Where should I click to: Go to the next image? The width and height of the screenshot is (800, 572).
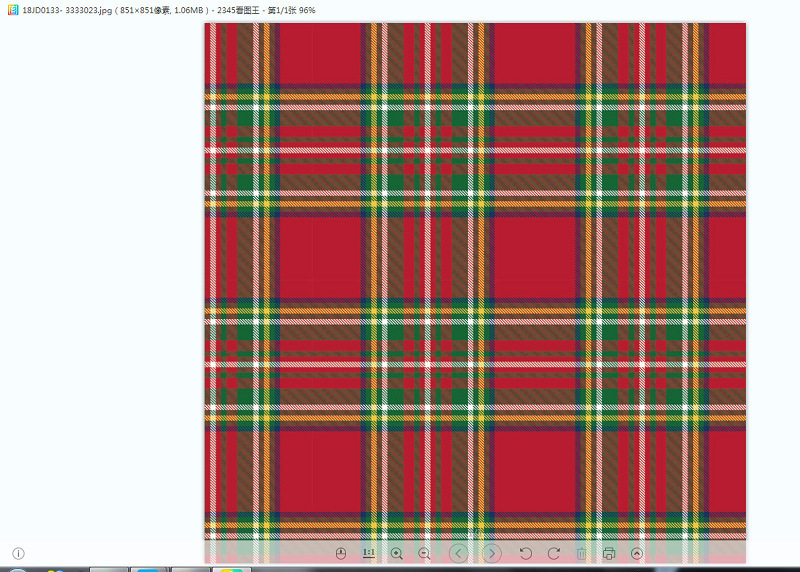[492, 554]
